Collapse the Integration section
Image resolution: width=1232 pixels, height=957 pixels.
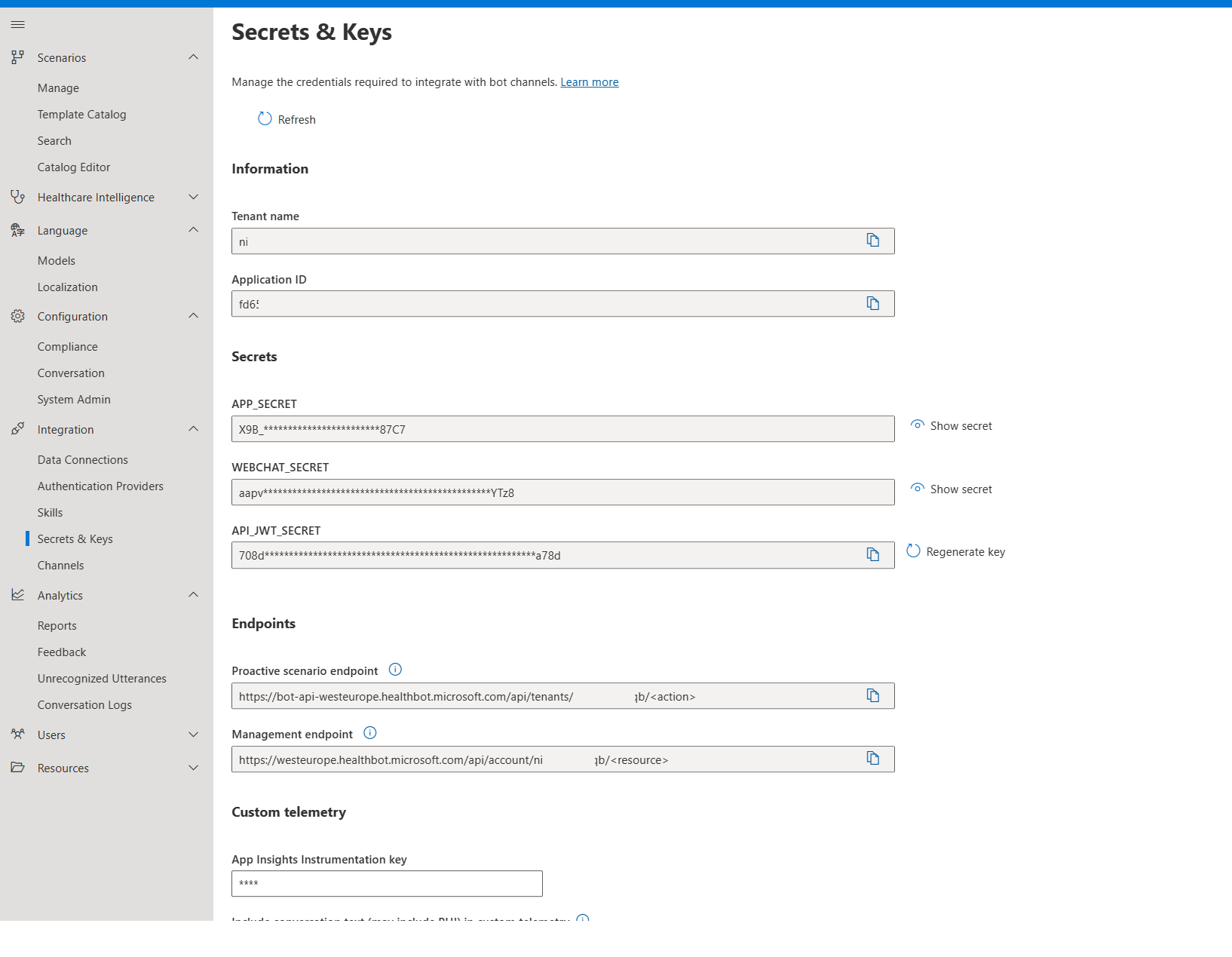pos(193,429)
